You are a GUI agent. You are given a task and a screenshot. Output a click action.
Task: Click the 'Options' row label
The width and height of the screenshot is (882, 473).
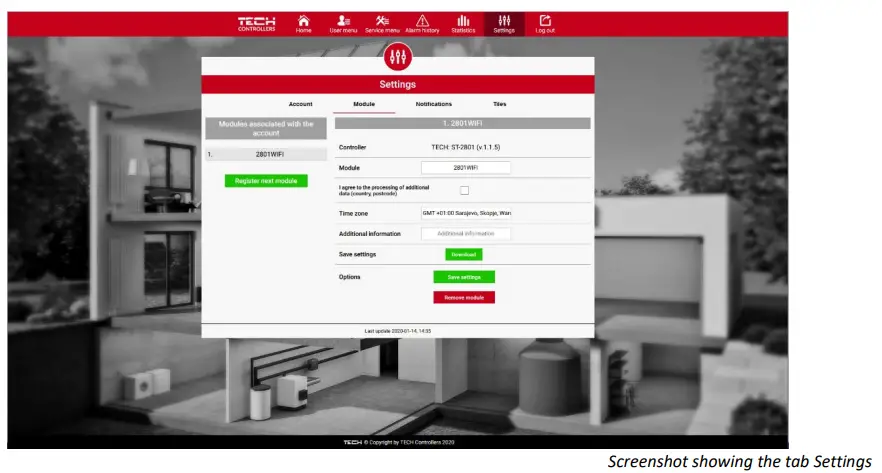point(349,277)
